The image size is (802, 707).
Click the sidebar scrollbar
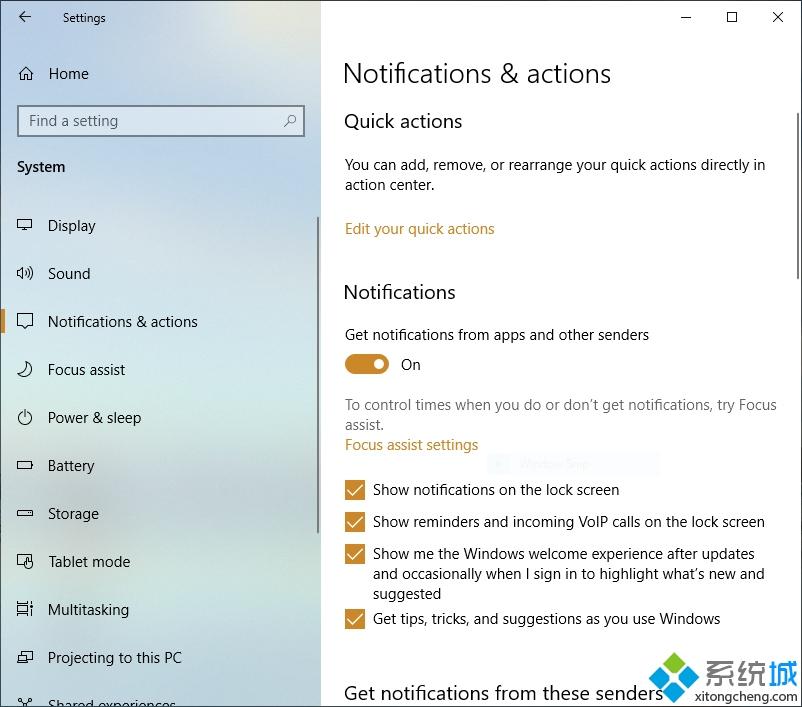(318, 375)
